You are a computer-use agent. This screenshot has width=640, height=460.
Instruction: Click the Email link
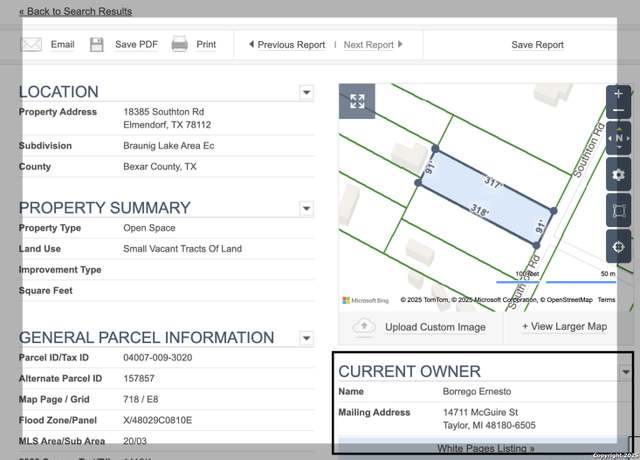[62, 44]
